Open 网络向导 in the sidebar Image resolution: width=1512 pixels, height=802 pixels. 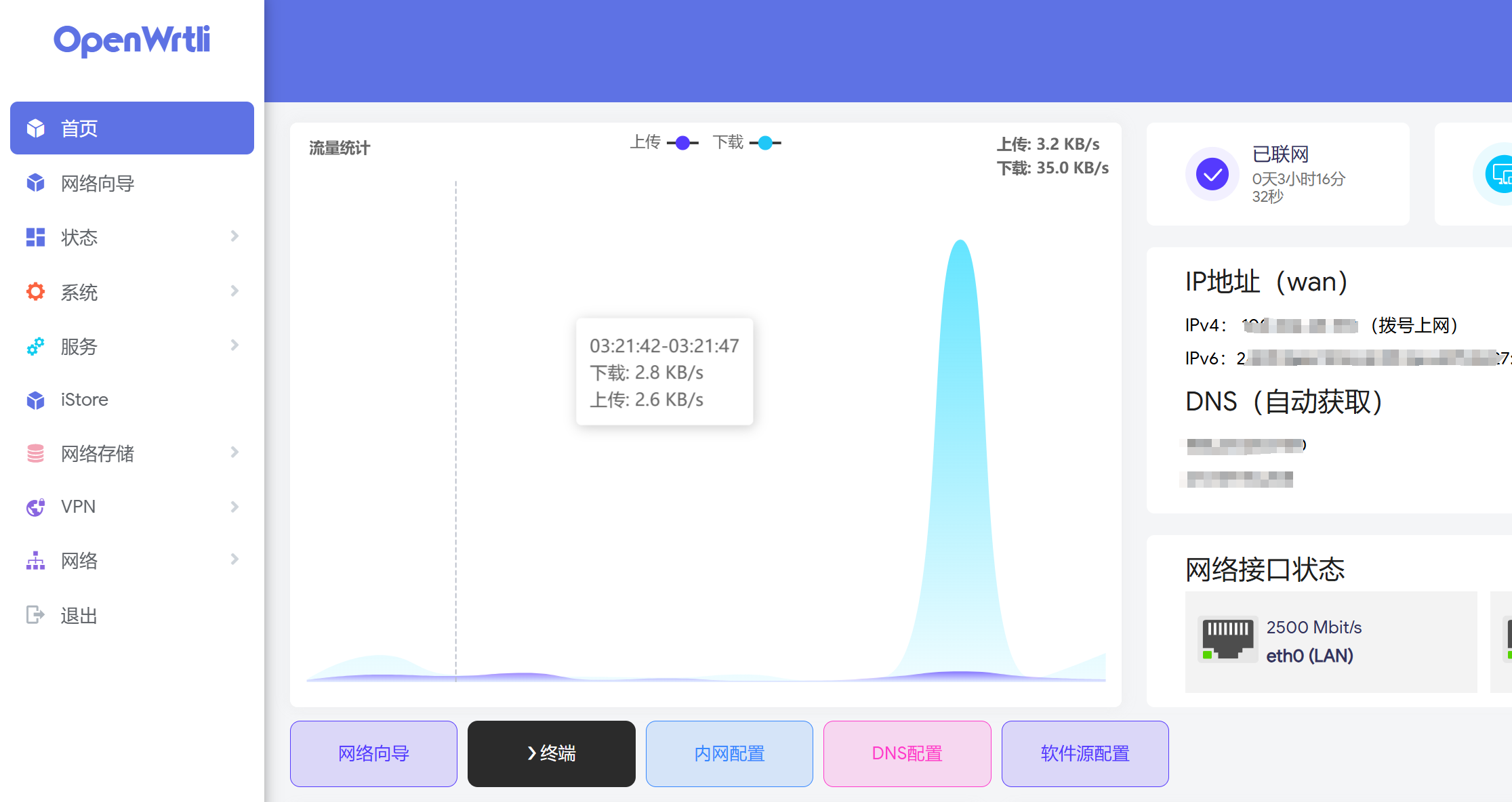pos(98,184)
